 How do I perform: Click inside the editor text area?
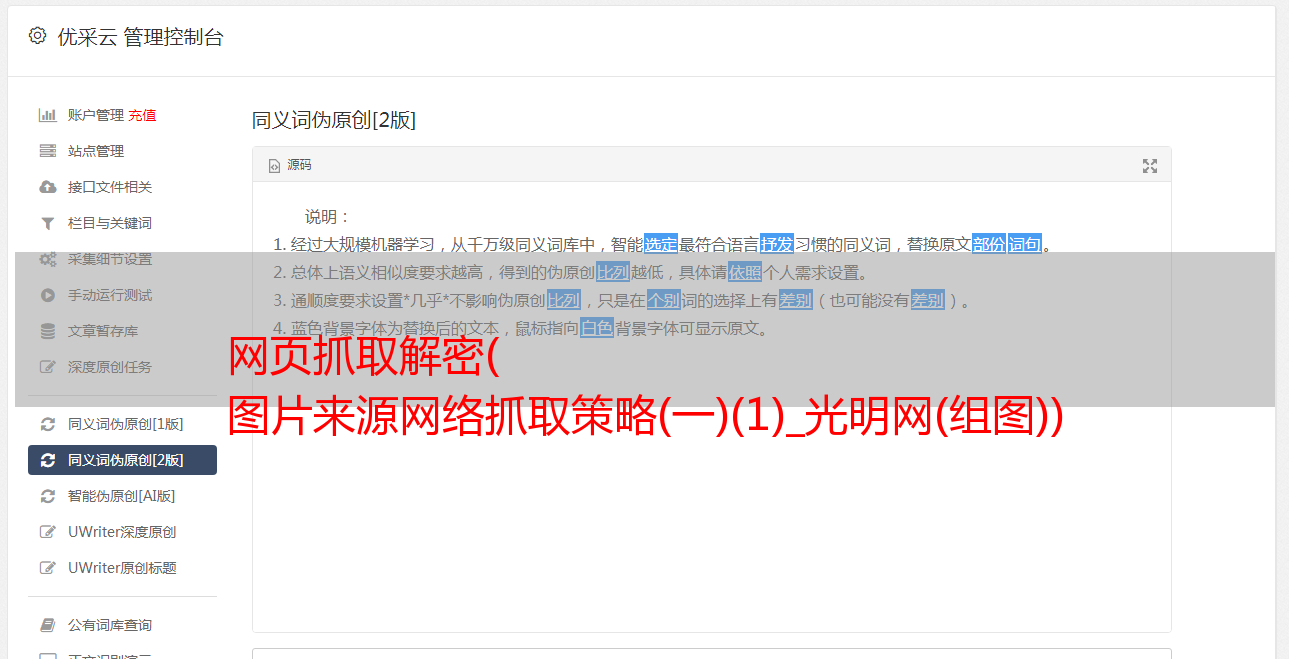711,480
